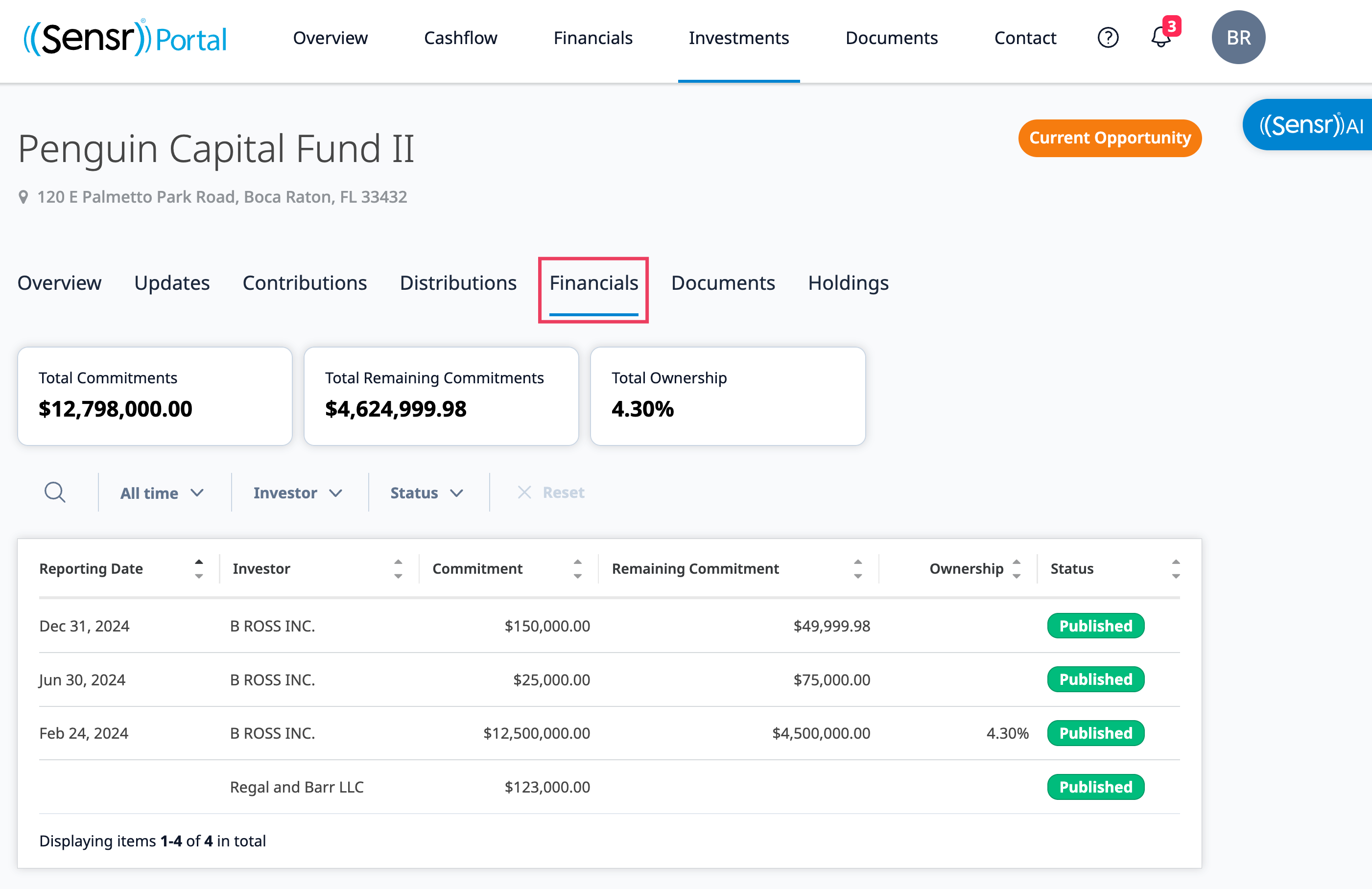The height and width of the screenshot is (889, 1372).
Task: Switch to the Distributions tab
Action: [x=458, y=283]
